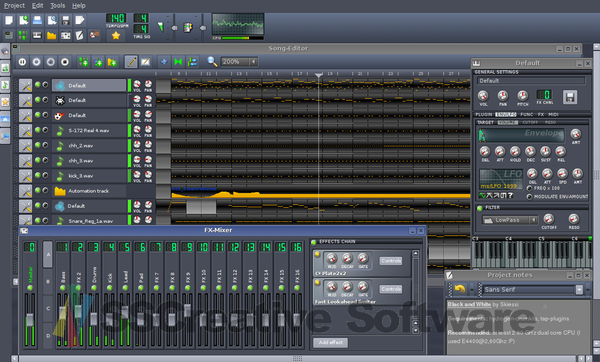
Task: Add a sample track
Action: coord(98,62)
